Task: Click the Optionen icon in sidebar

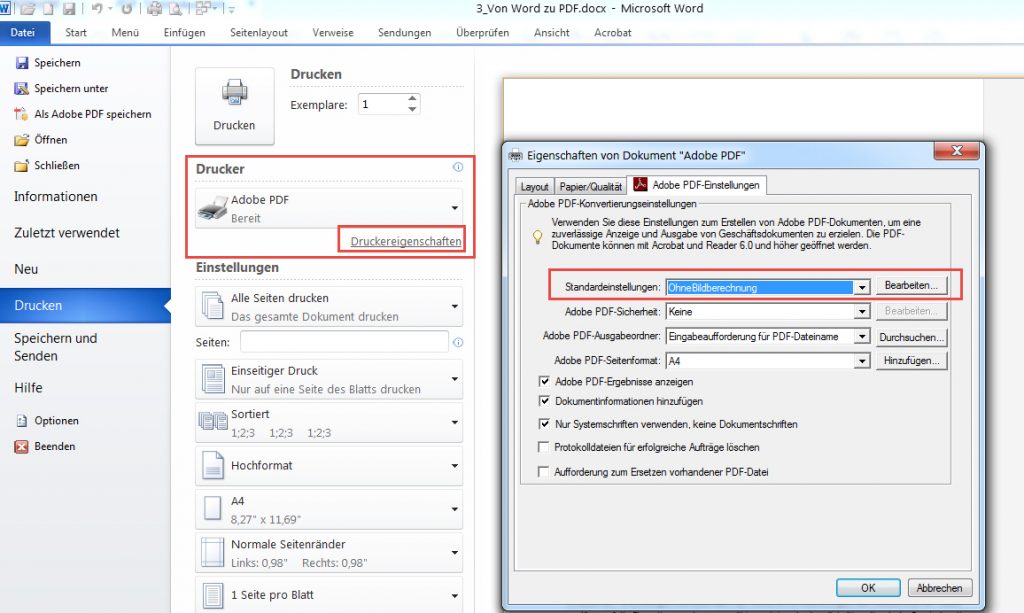Action: pyautogui.click(x=22, y=421)
